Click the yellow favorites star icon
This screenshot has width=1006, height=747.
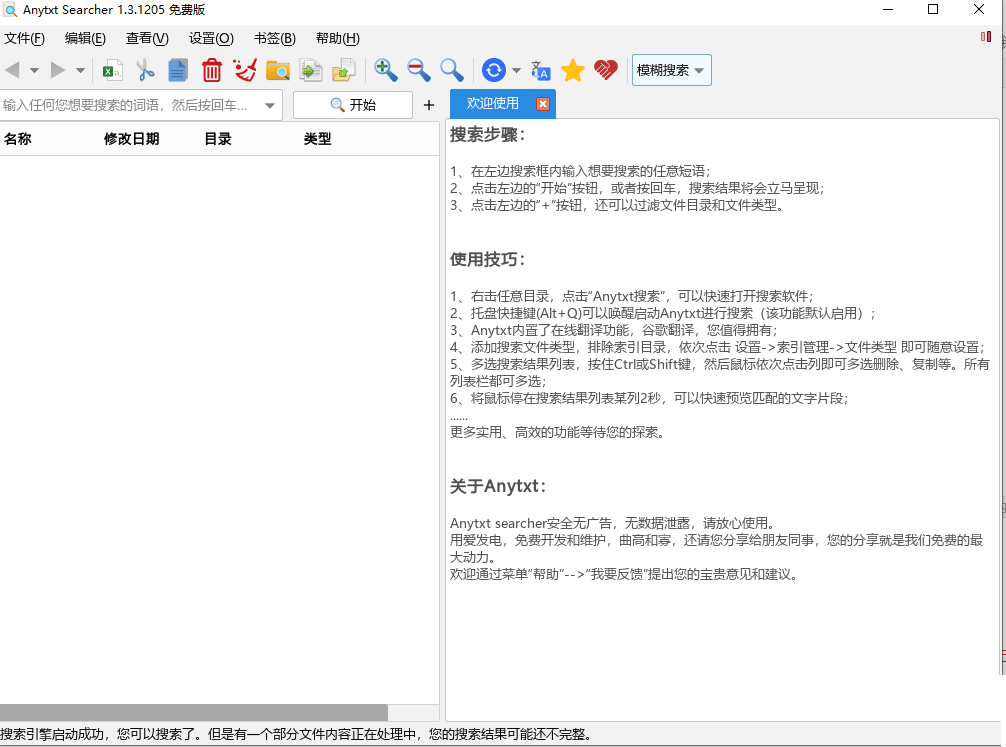tap(572, 70)
